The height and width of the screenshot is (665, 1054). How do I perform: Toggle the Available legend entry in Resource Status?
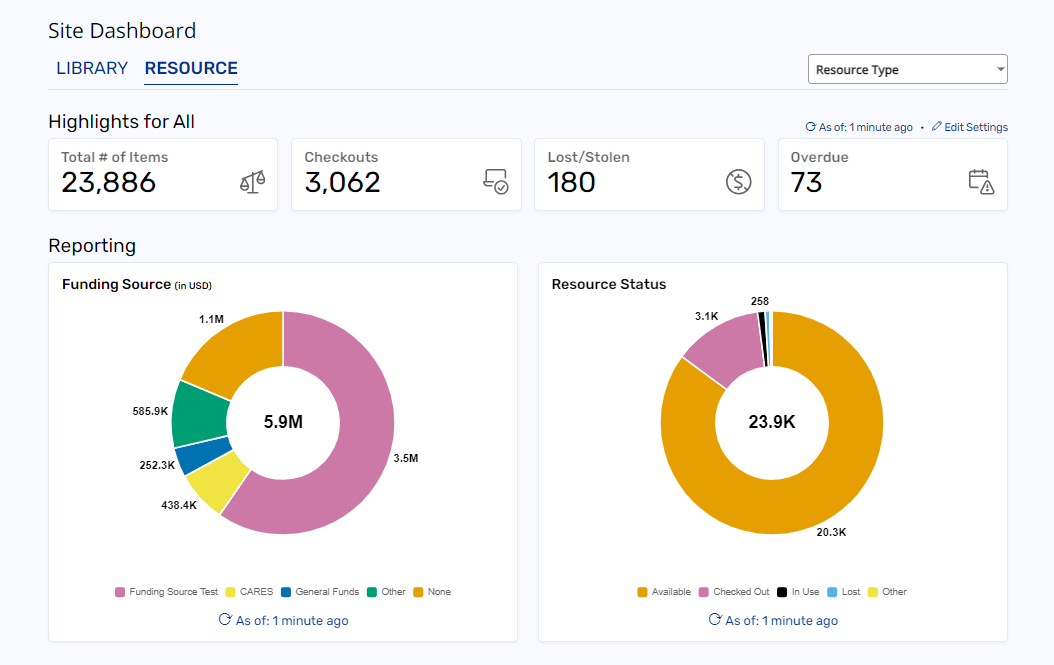tap(664, 592)
